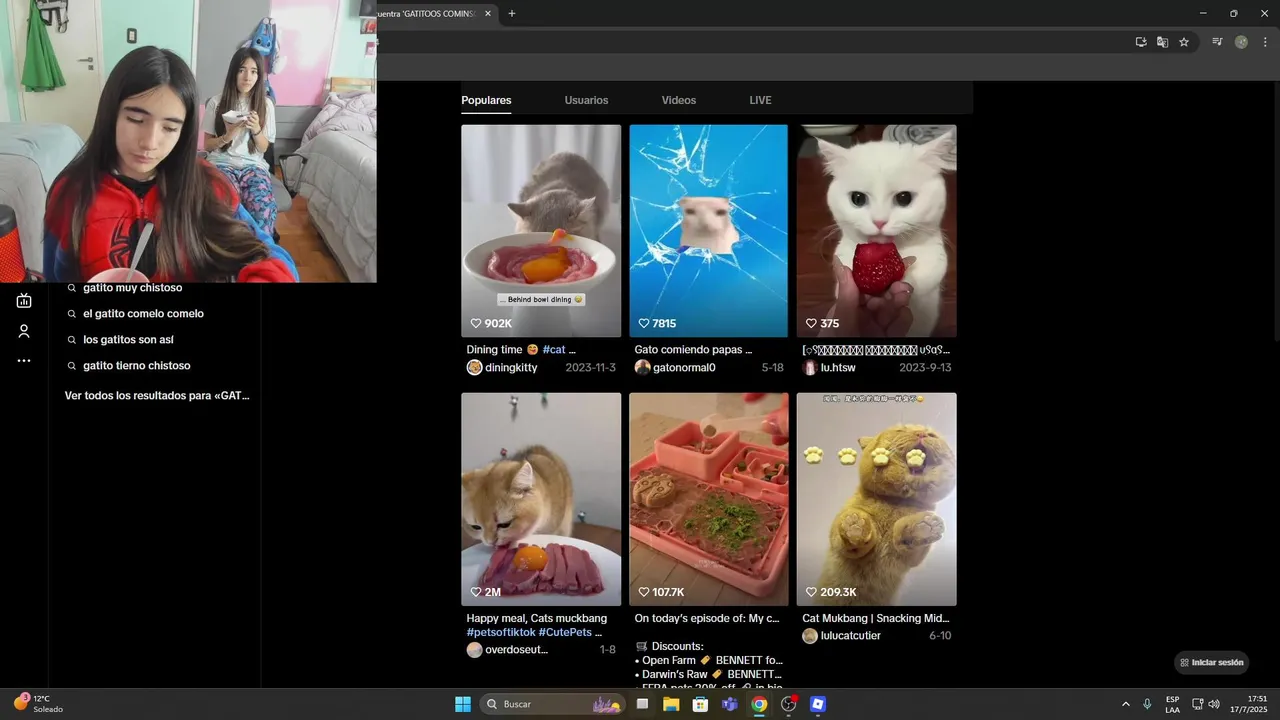Open File Explorer from the taskbar
The height and width of the screenshot is (720, 1280).
[671, 704]
